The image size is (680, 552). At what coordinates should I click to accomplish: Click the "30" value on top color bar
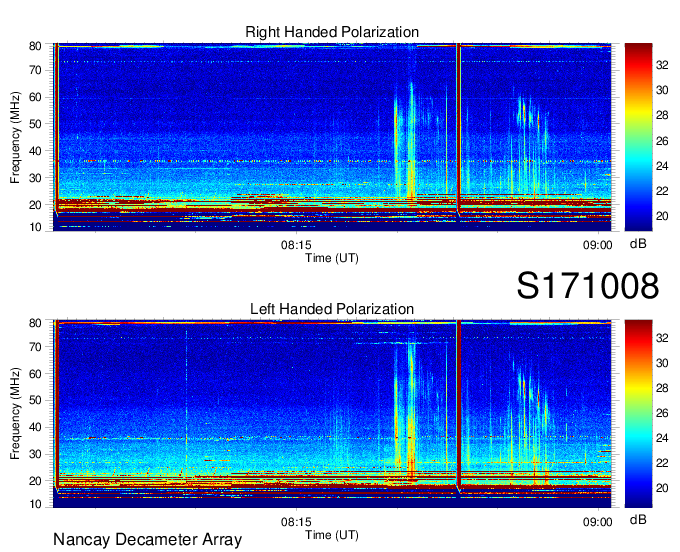pos(662,90)
